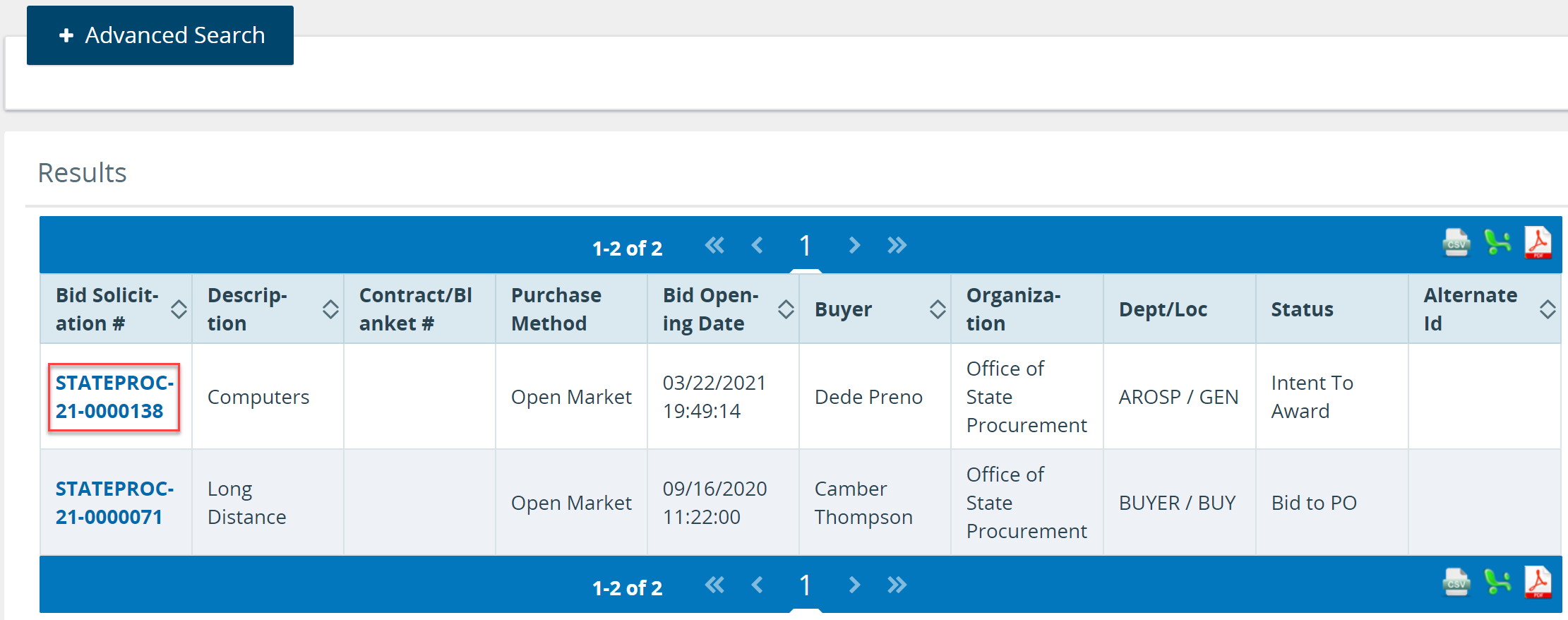
Task: Click Open Market in the Computers row
Action: click(571, 397)
